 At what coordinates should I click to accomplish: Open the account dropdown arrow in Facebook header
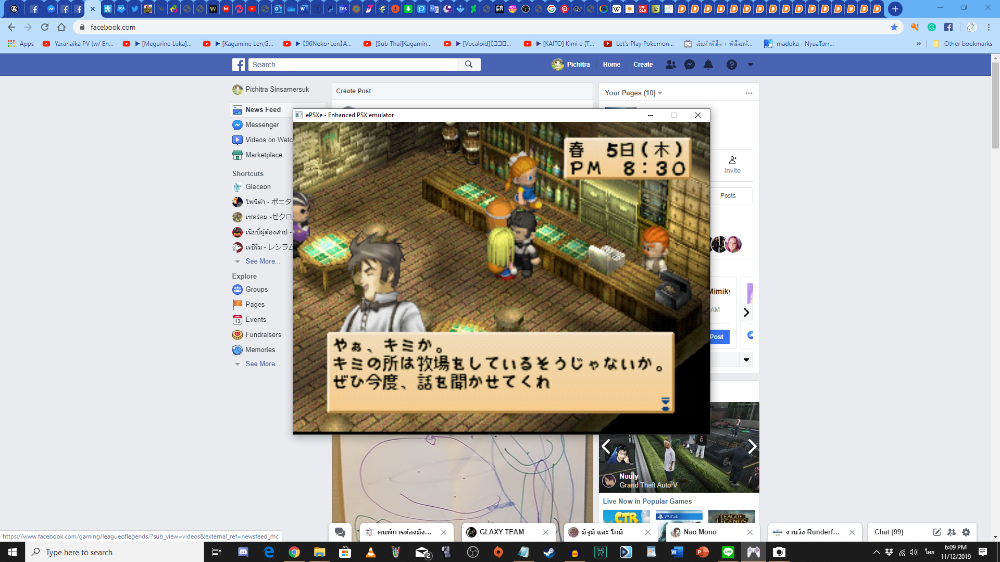click(750, 64)
